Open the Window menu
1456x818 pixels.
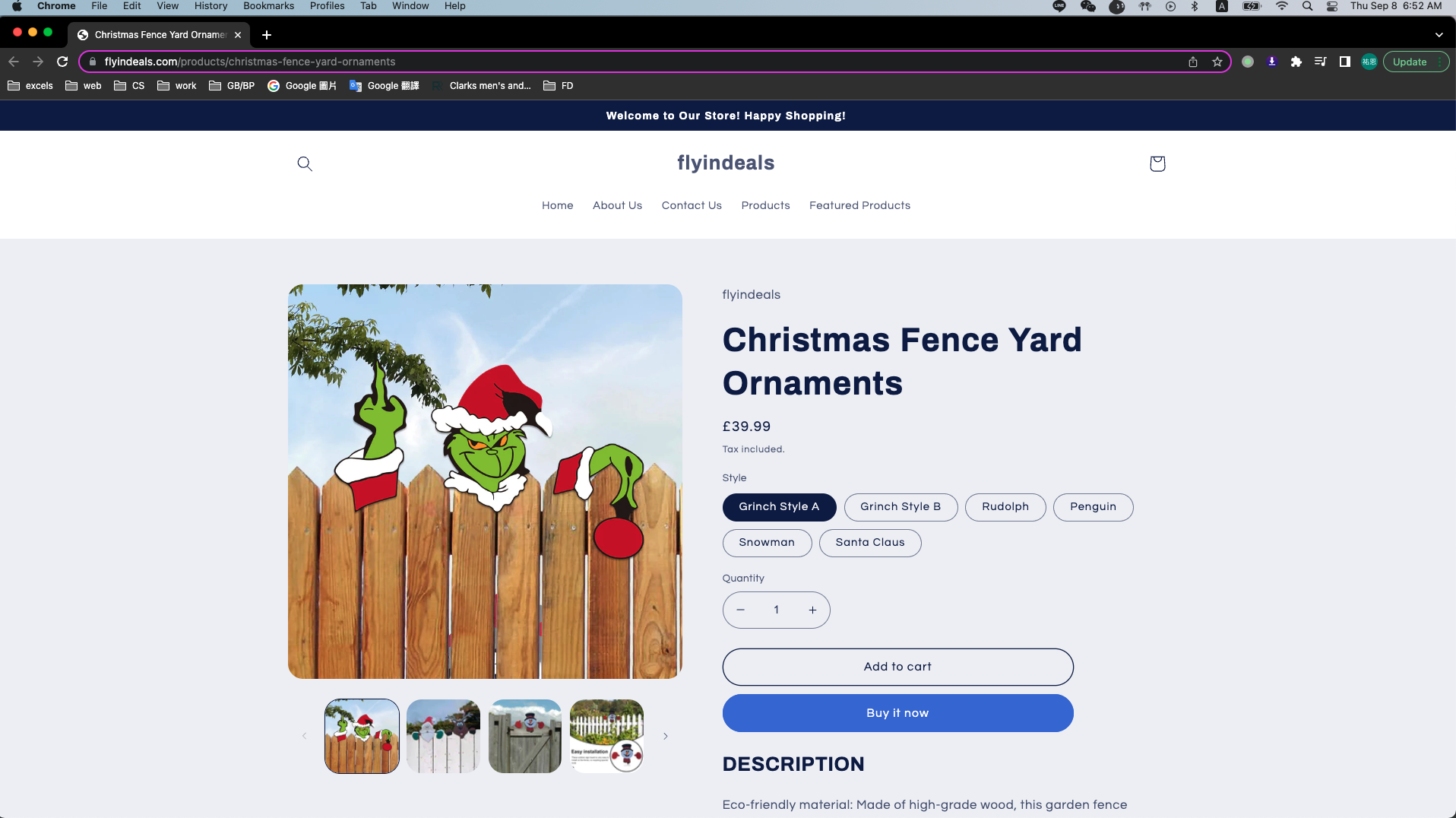coord(410,6)
